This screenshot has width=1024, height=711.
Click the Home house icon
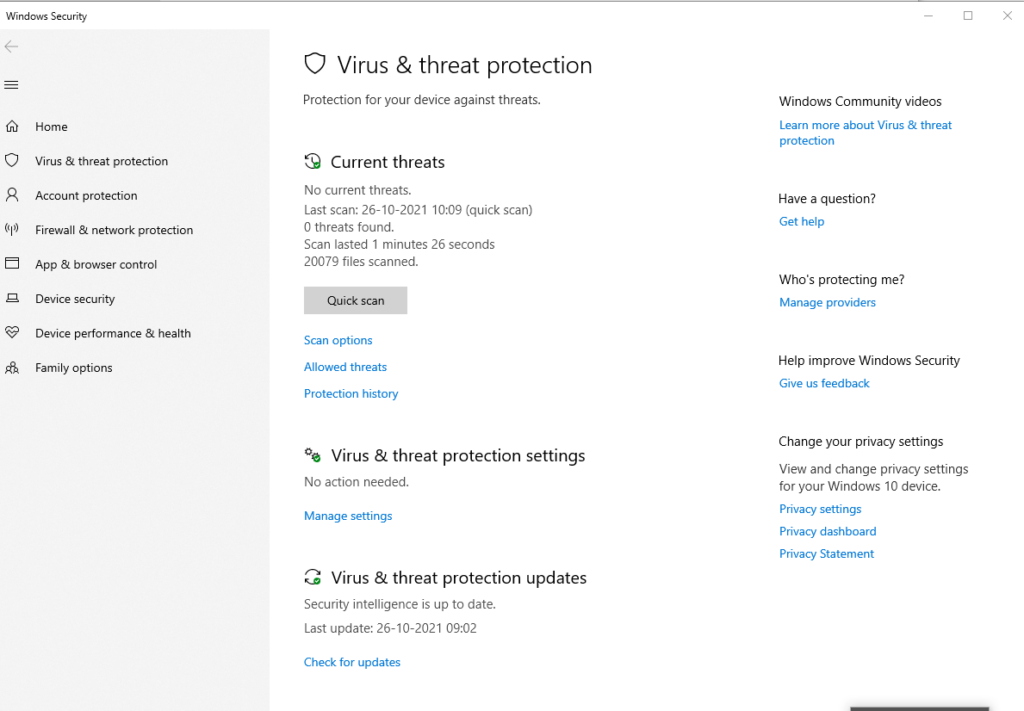pos(12,126)
